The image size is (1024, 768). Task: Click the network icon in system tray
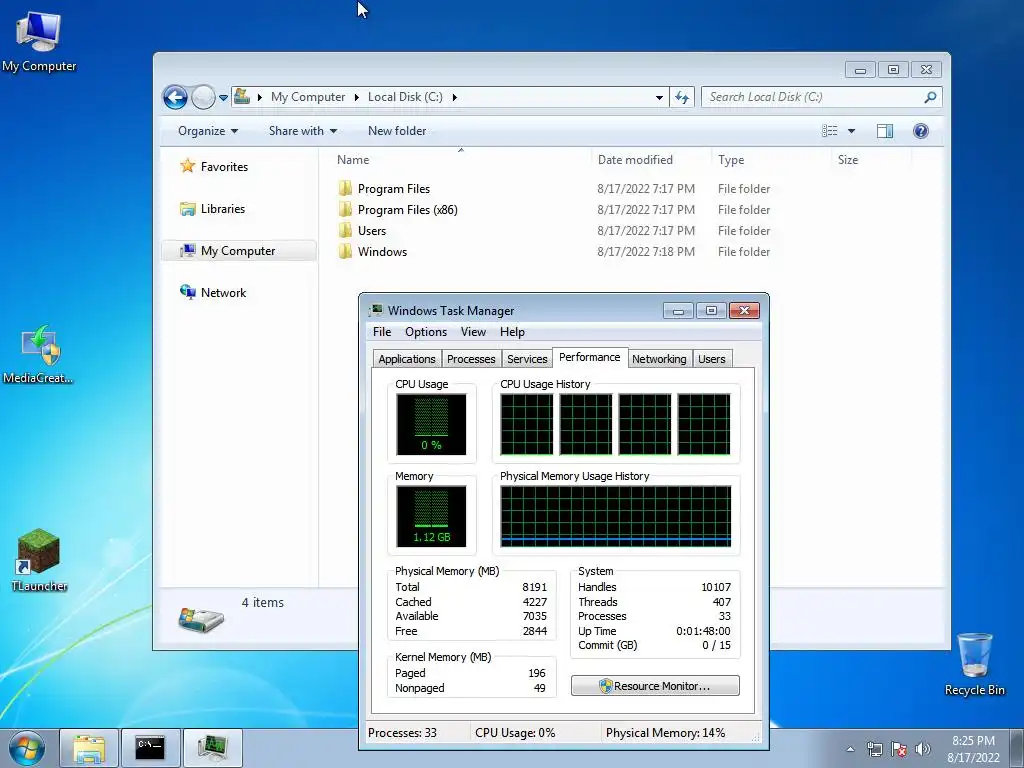874,749
